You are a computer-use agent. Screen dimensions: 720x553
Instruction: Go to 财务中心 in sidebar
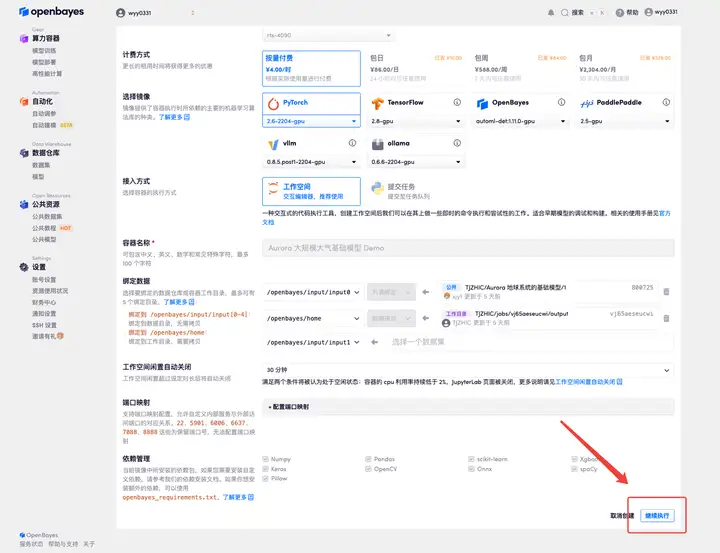(x=44, y=302)
